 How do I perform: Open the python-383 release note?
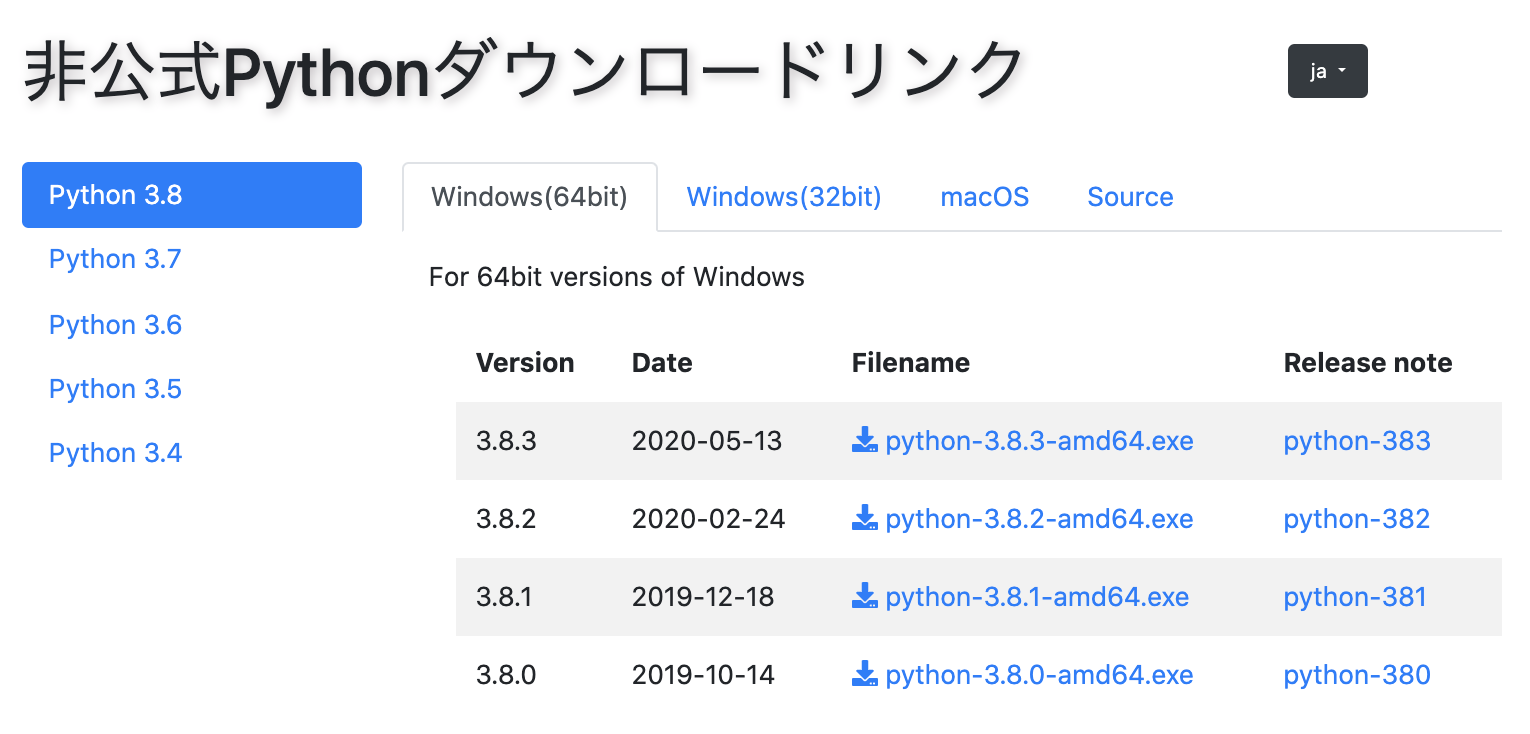[x=1356, y=440]
